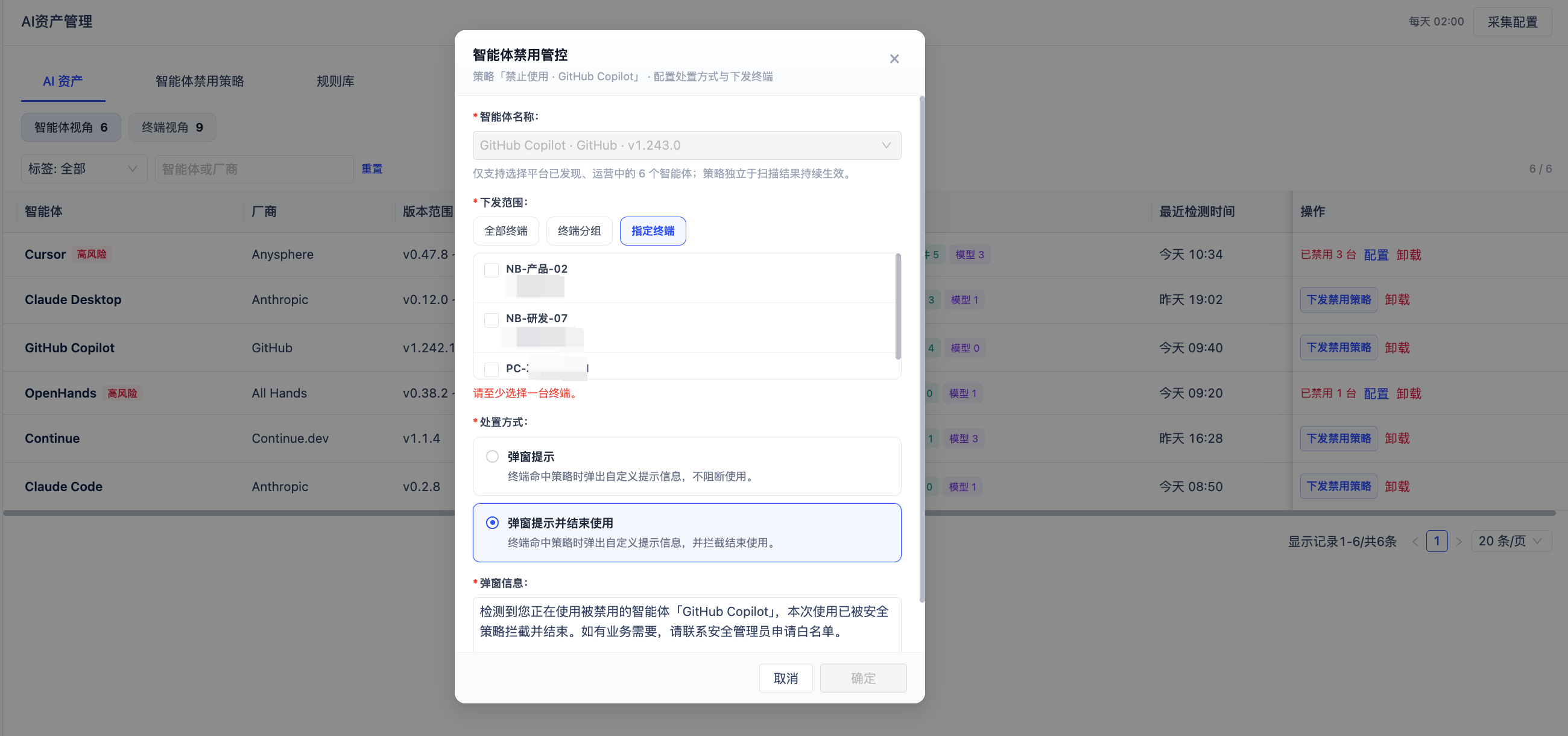Select 终端分组 scope option
Image resolution: width=1568 pixels, height=736 pixels.
[579, 230]
